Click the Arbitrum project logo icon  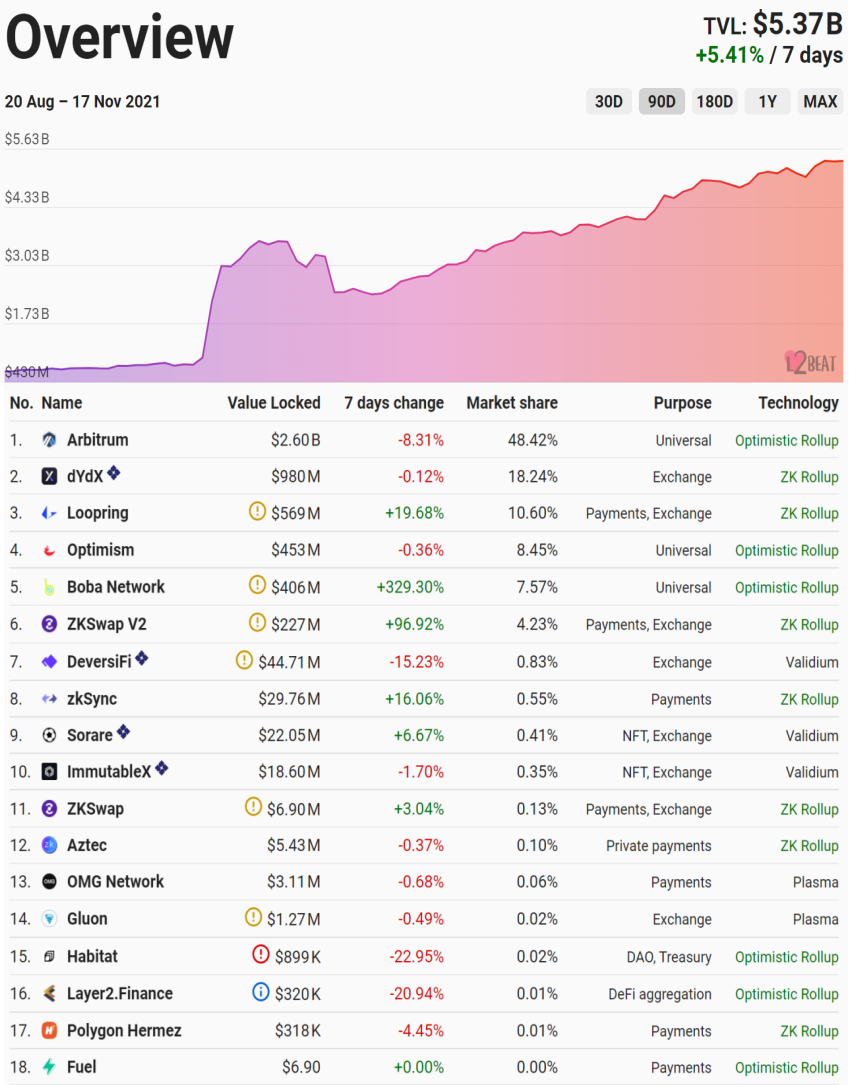point(49,440)
